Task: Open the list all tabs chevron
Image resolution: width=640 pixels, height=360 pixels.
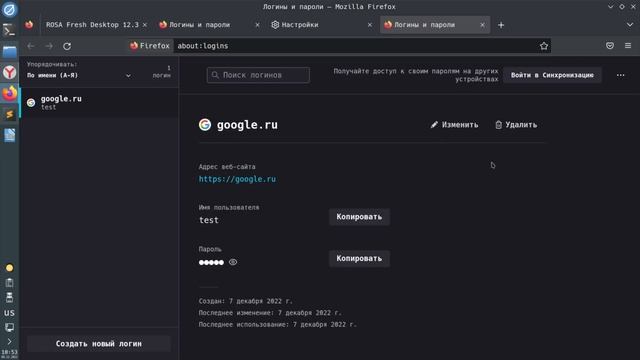Action: 630,25
